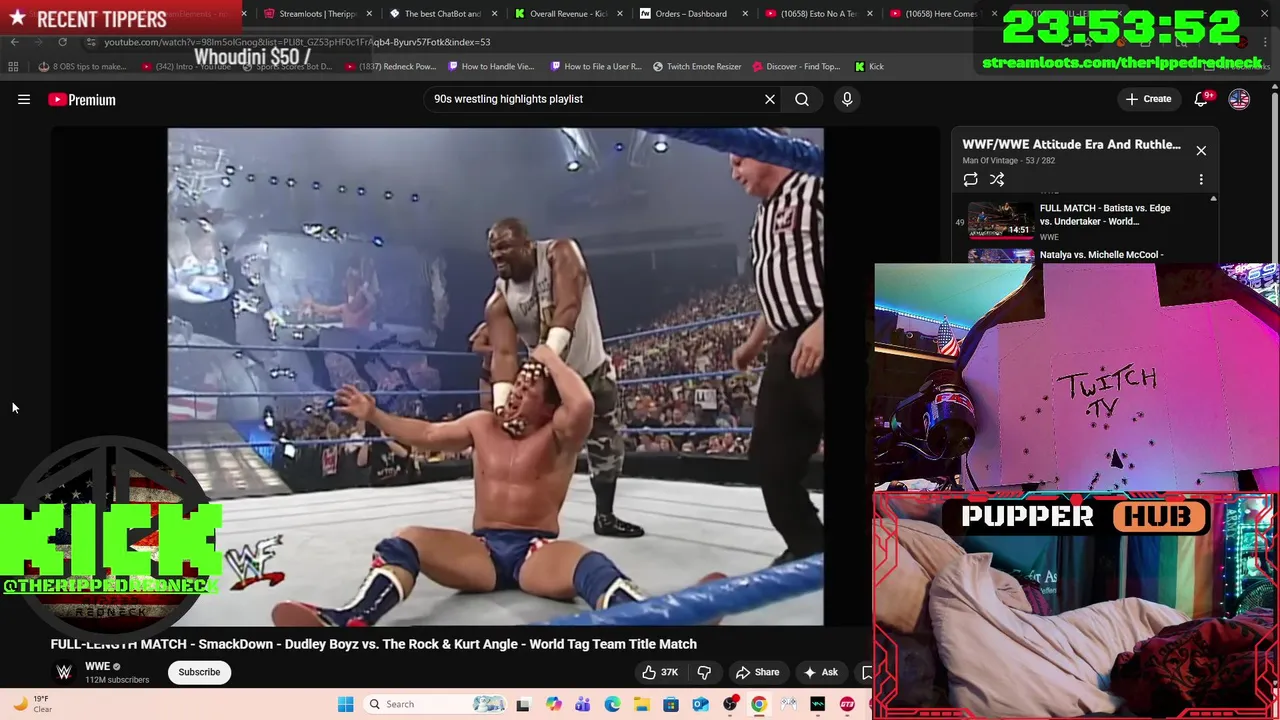Open How to File a User R... bookmark
The image size is (1280, 720).
click(x=596, y=67)
